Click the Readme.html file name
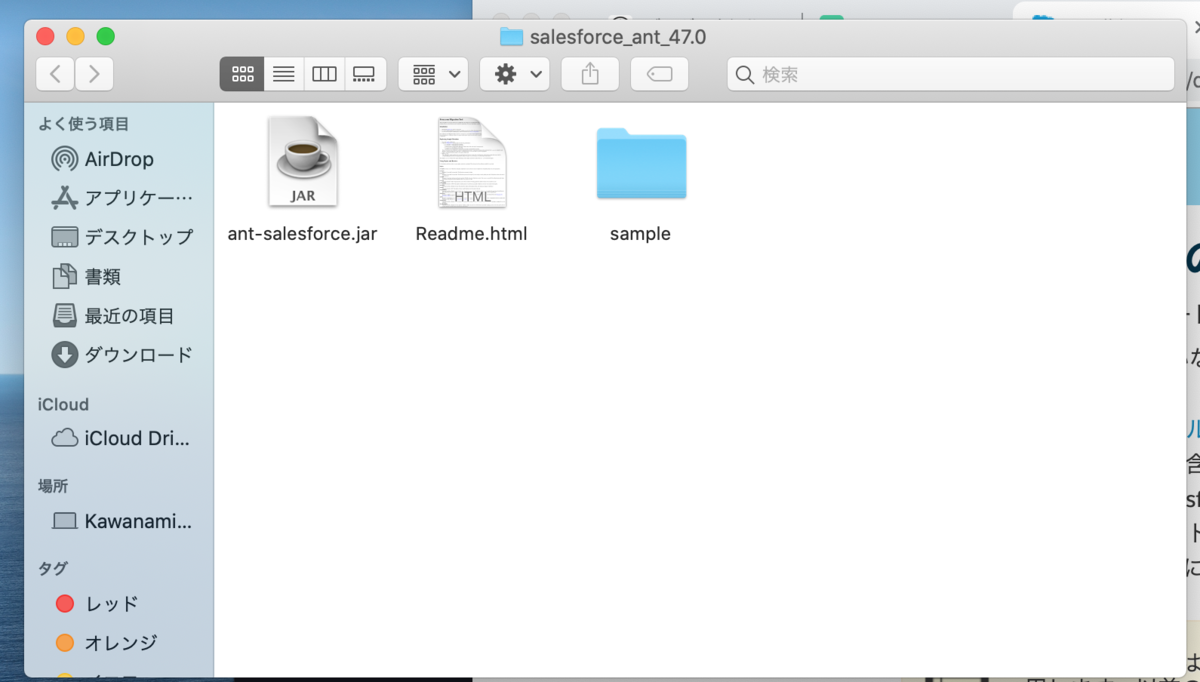This screenshot has height=682, width=1200. pos(471,234)
